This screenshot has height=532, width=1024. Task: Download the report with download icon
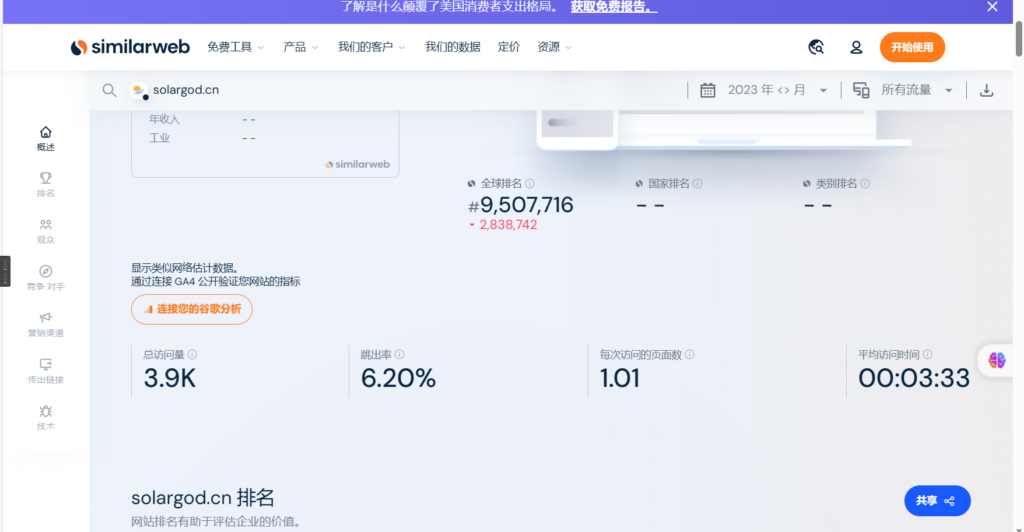click(986, 90)
